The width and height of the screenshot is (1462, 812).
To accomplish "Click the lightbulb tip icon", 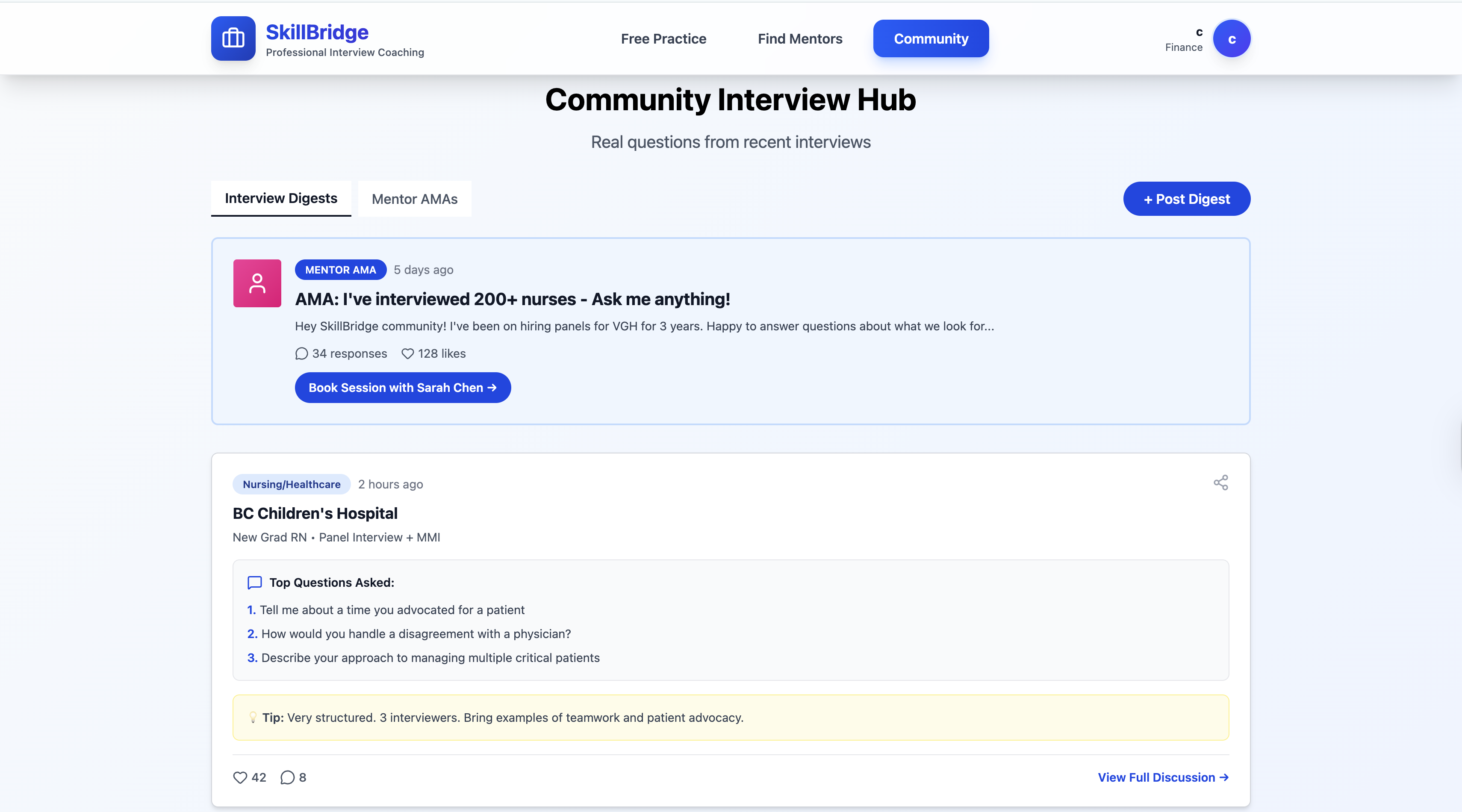I will click(x=253, y=717).
